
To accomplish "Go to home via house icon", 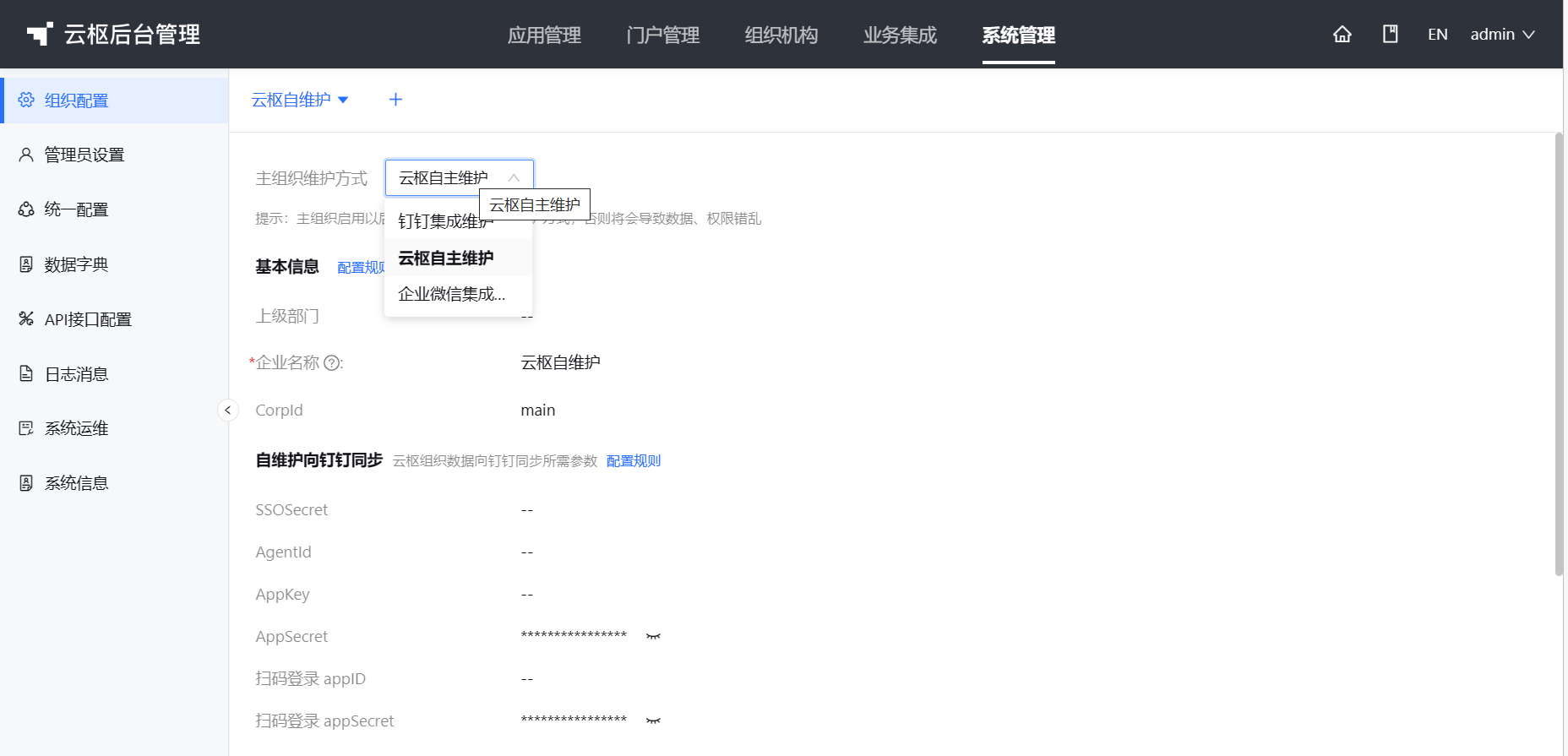I will pyautogui.click(x=1342, y=35).
